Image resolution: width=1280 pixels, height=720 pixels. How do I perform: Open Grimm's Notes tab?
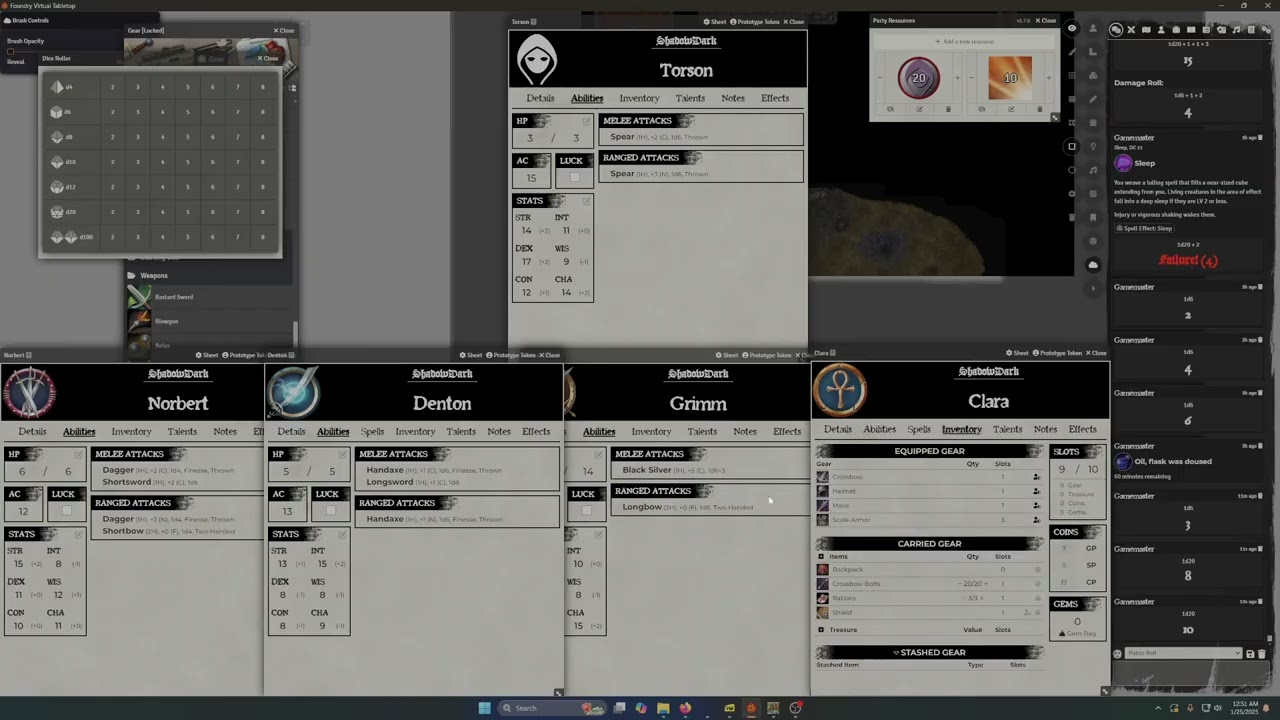tap(745, 432)
